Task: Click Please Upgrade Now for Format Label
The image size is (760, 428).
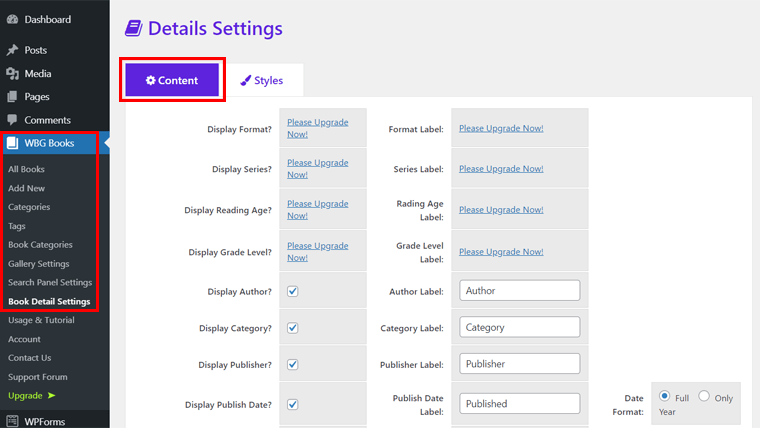Action: (501, 128)
